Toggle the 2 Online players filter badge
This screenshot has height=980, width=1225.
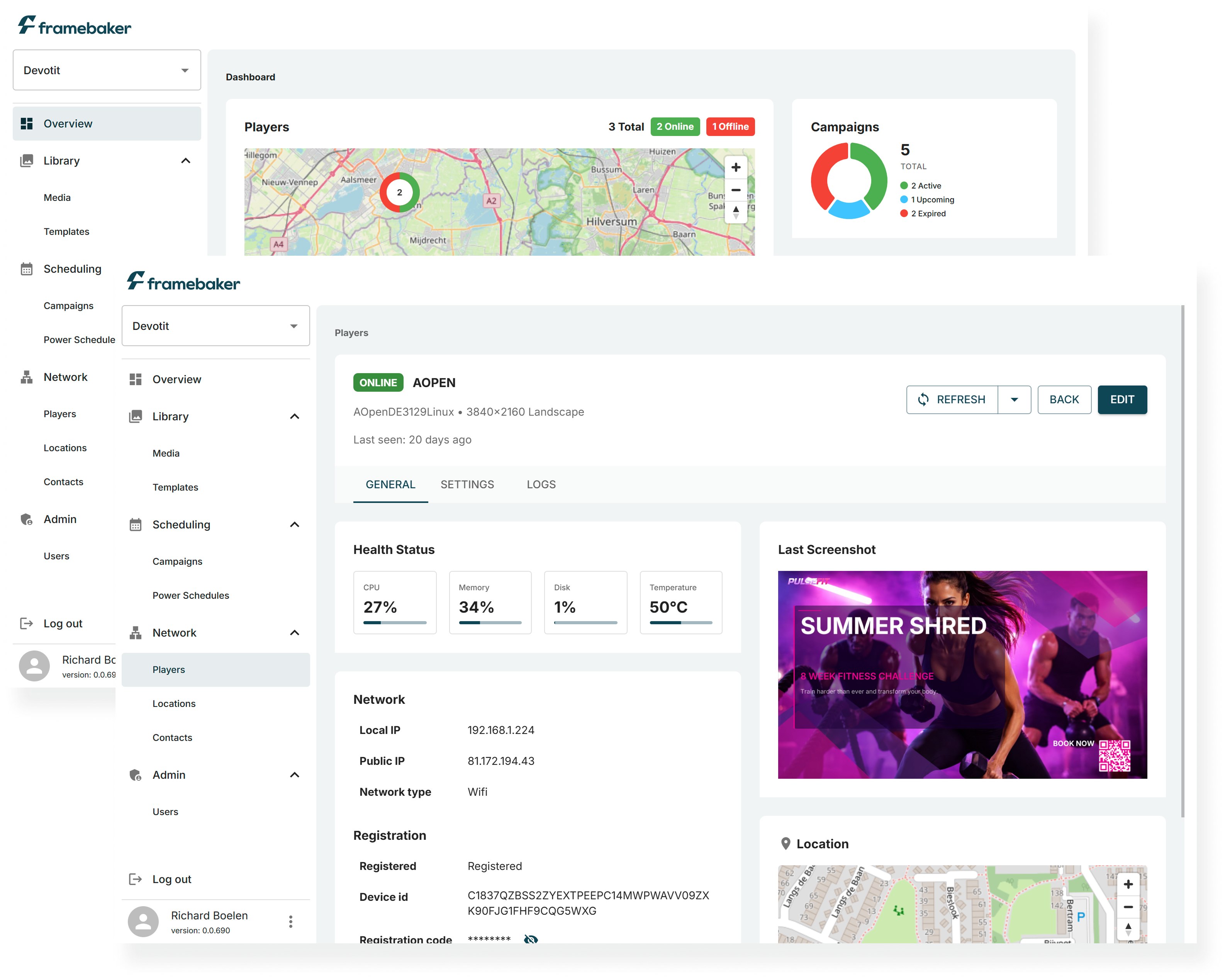coord(675,126)
